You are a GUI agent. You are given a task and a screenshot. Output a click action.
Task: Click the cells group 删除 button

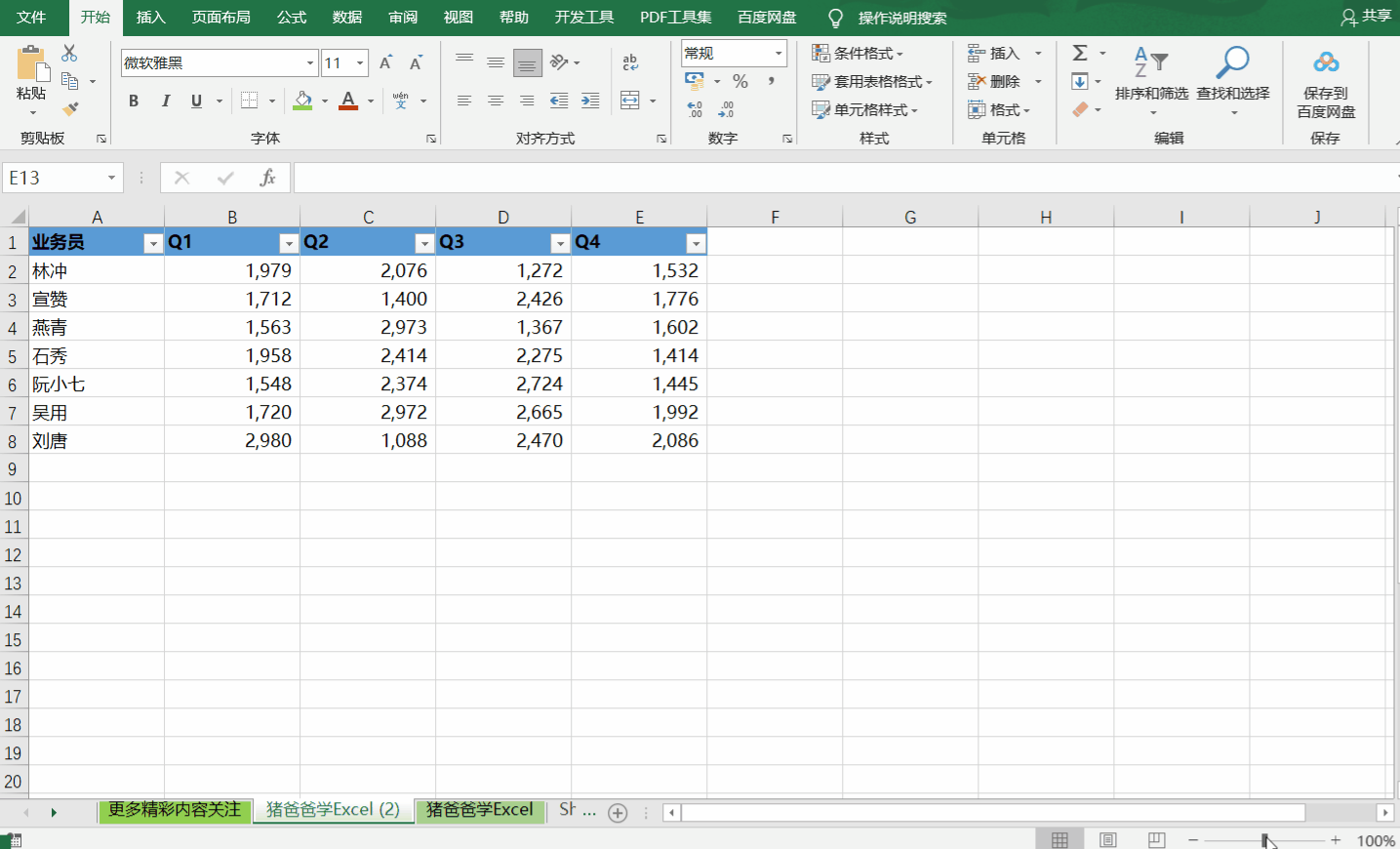(x=994, y=81)
